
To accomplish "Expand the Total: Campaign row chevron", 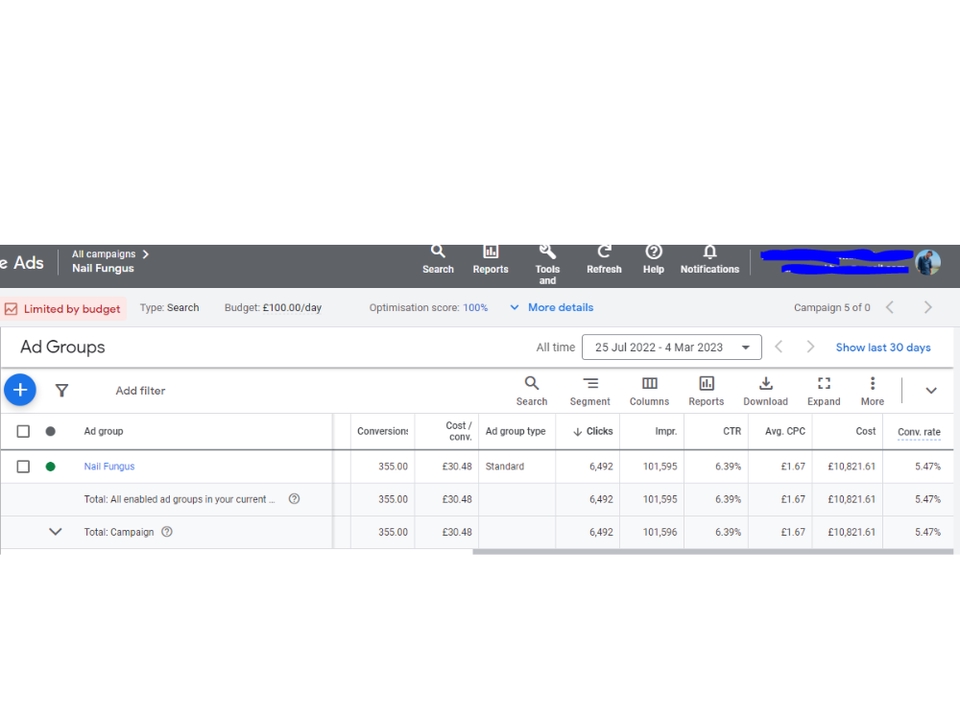I will pos(55,531).
